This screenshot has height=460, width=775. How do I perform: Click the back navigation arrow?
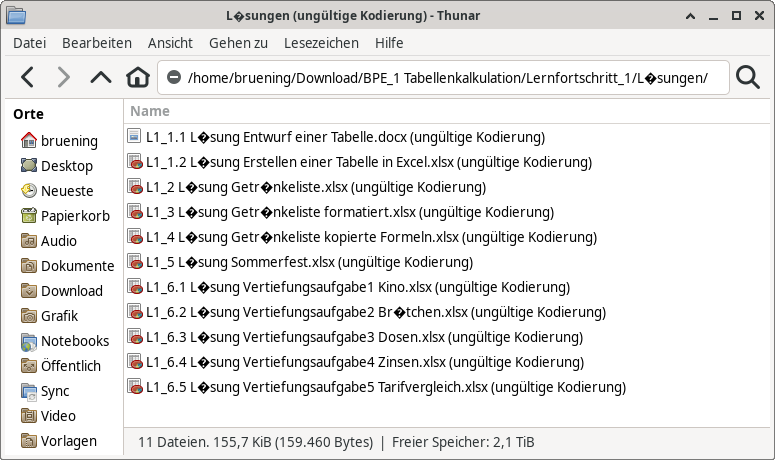point(28,77)
